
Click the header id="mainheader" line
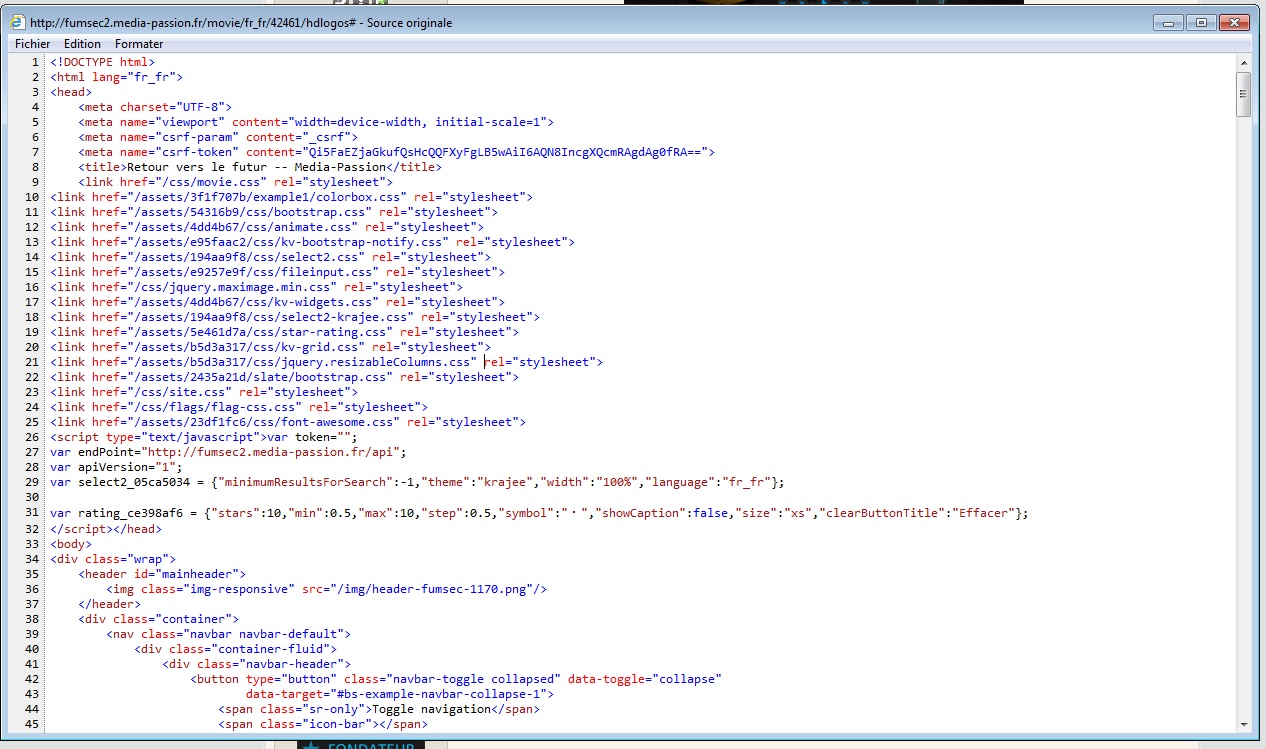[x=162, y=574]
